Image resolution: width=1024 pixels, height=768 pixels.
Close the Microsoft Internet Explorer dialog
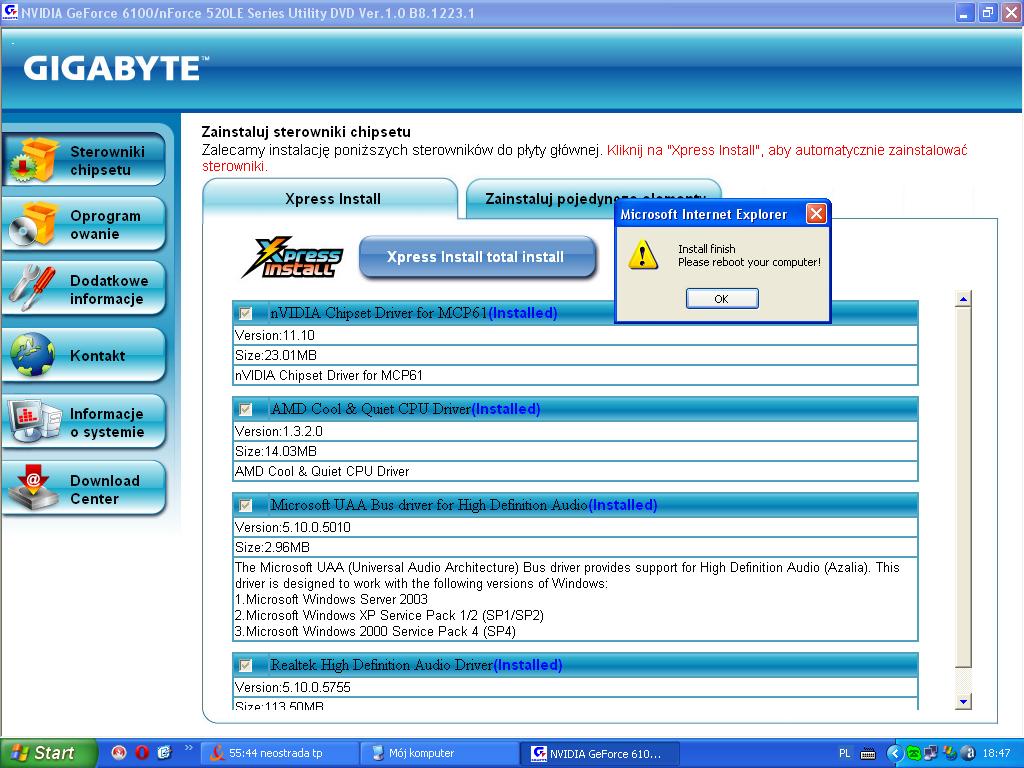coord(816,214)
